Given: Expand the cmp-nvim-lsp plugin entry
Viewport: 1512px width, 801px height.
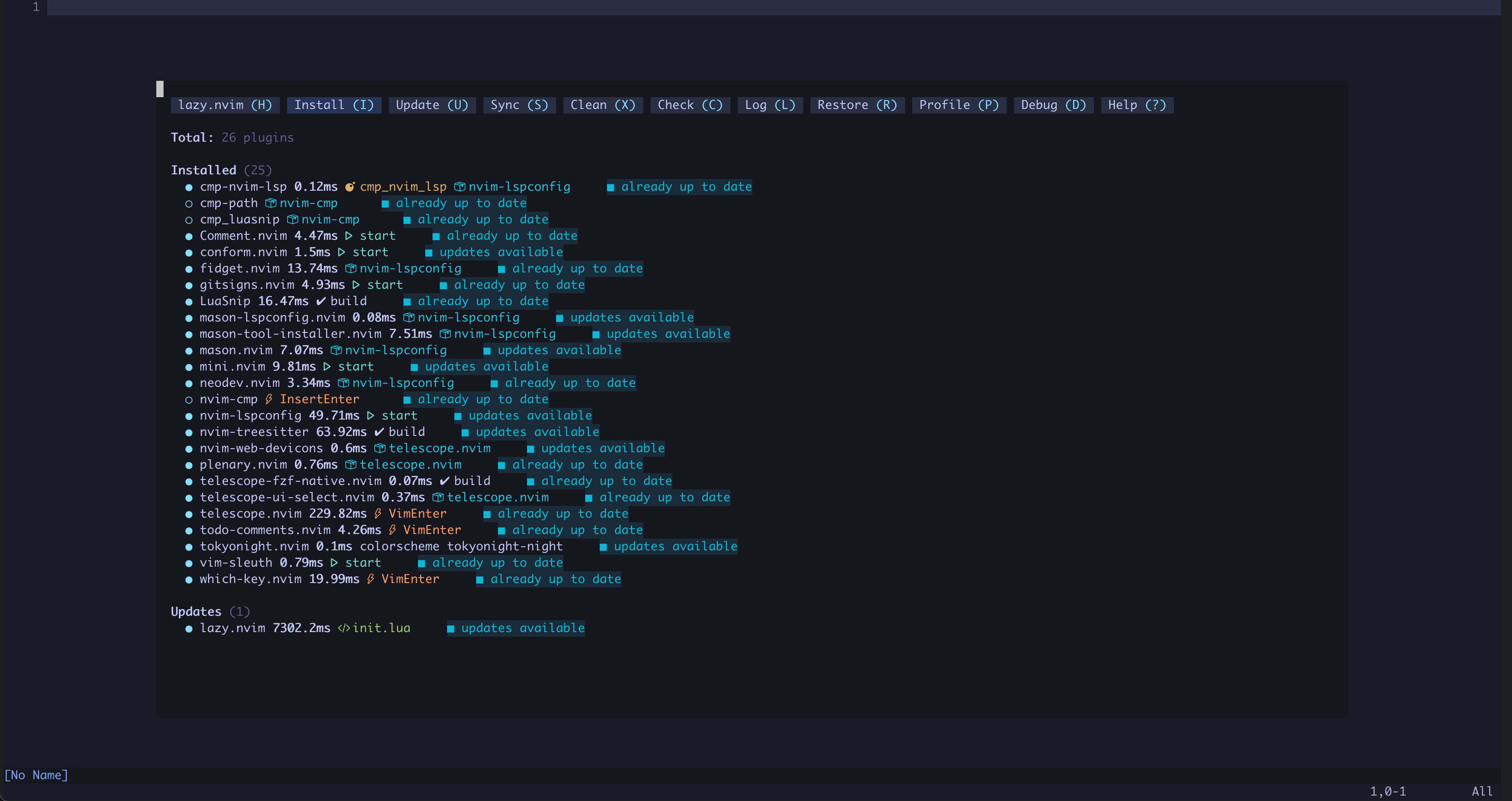Looking at the screenshot, I should [243, 187].
